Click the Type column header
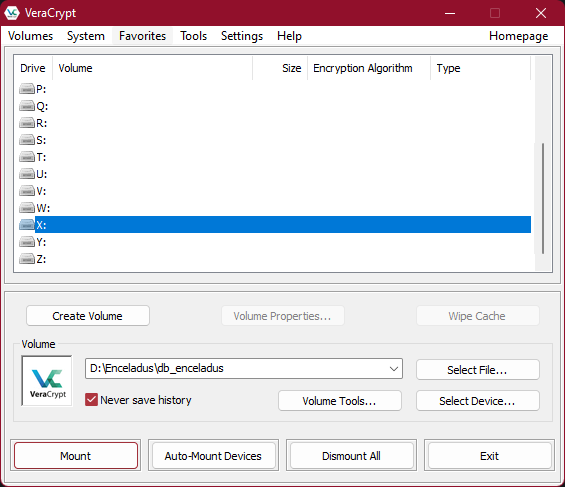The width and height of the screenshot is (565, 487). [481, 68]
